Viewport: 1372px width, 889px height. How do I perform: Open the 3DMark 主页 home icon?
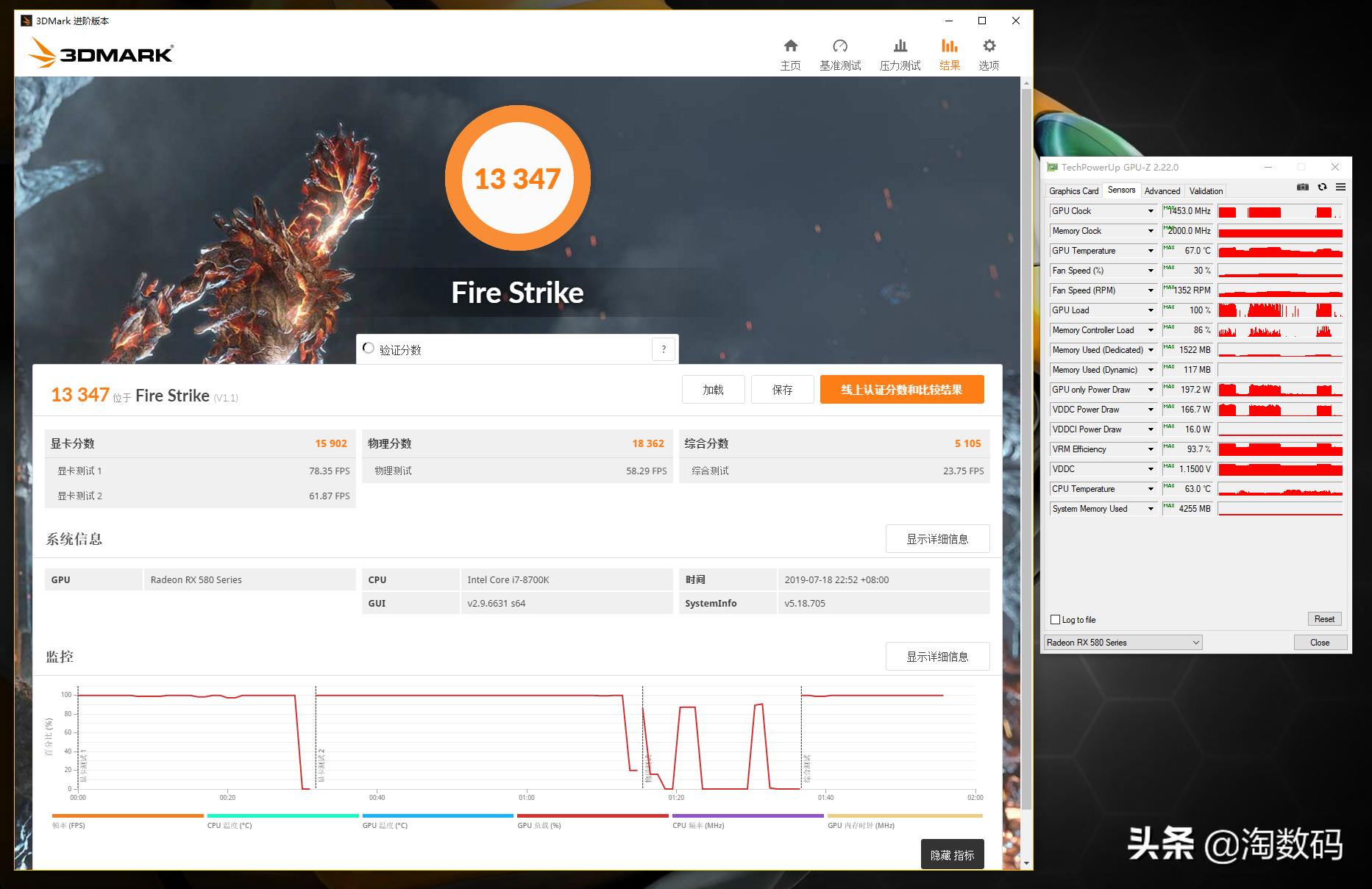coord(791,52)
